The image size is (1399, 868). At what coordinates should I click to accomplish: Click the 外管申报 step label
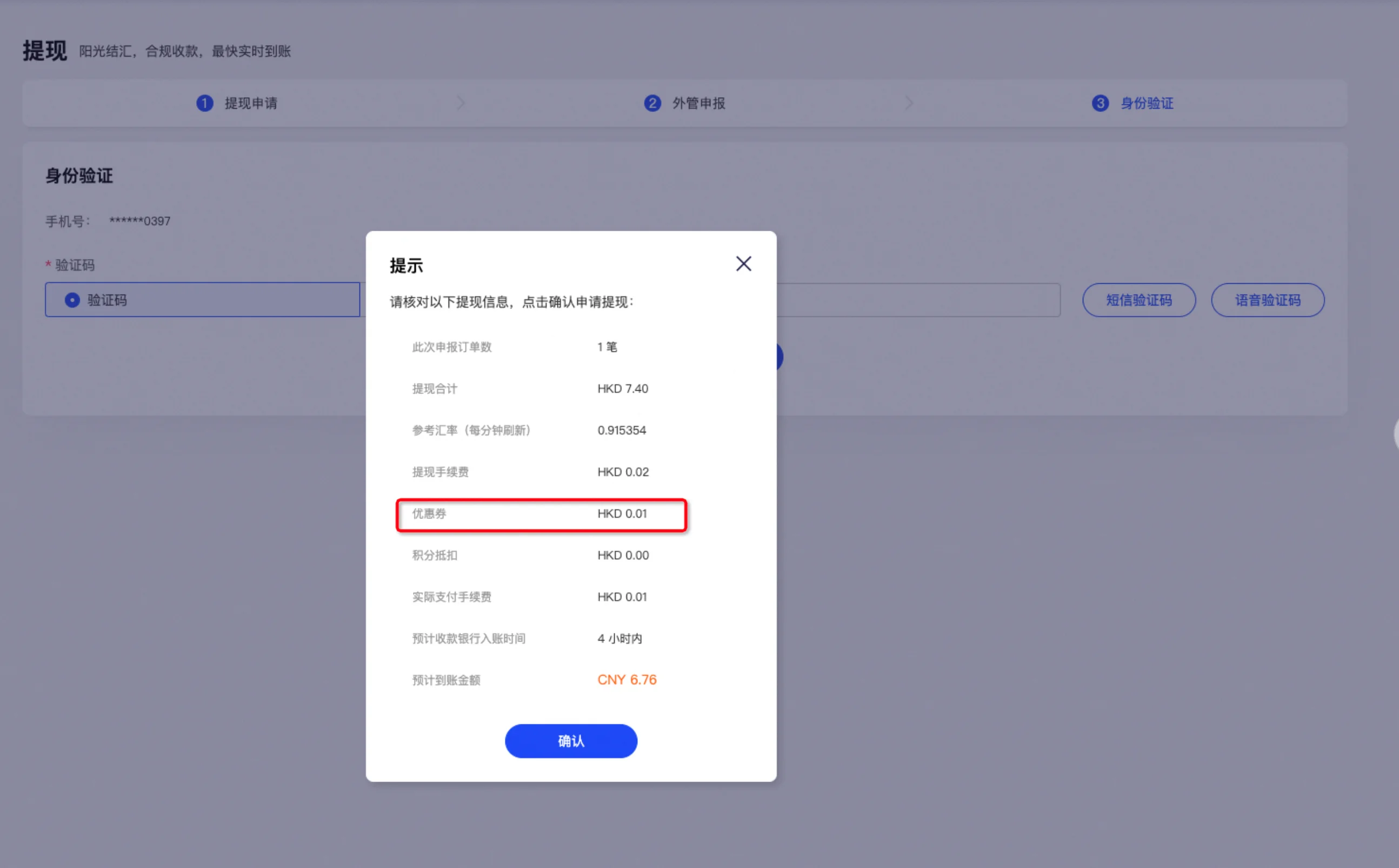coord(698,103)
